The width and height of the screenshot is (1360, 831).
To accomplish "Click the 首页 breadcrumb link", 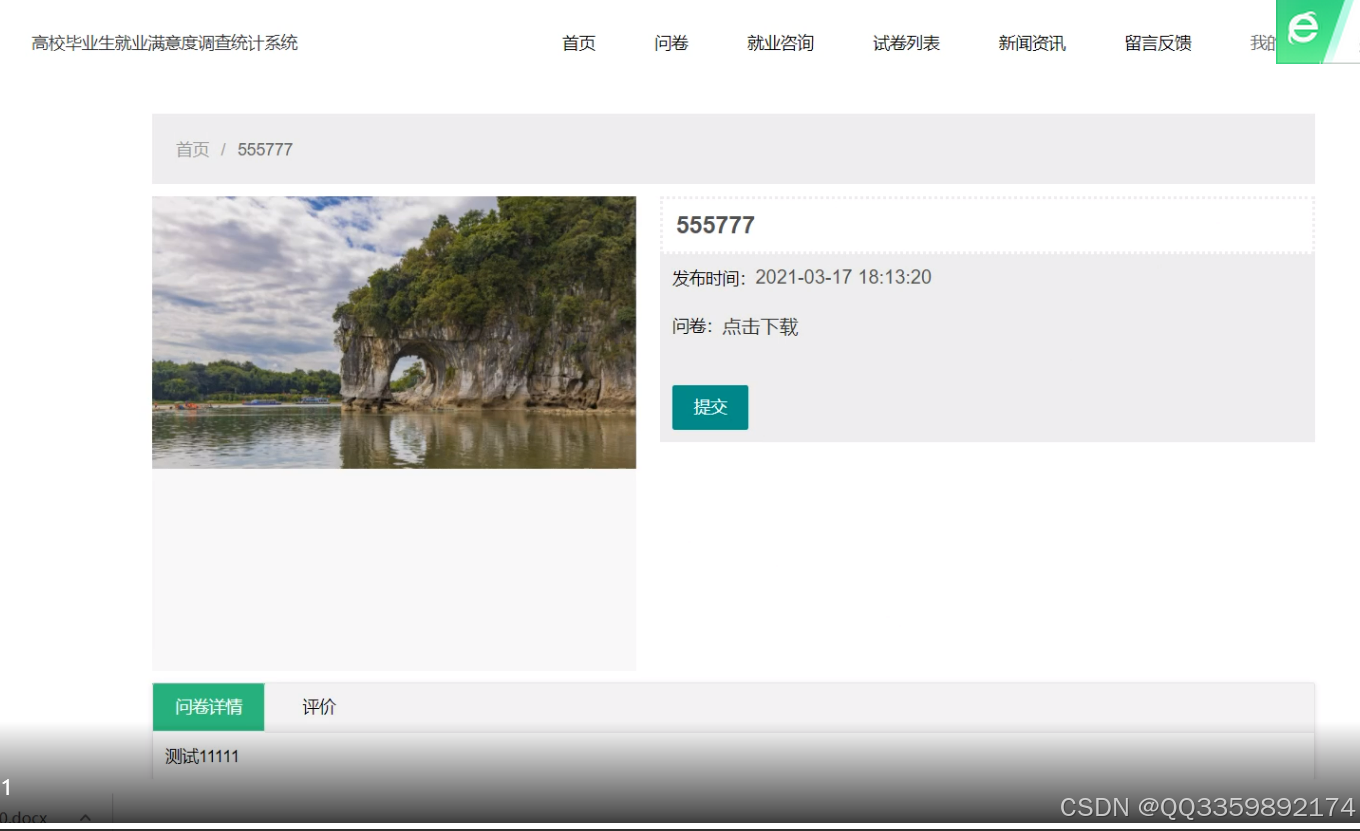I will (x=193, y=149).
